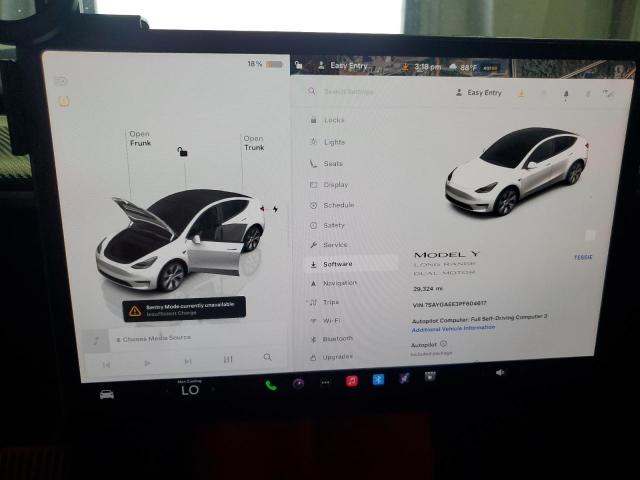Image resolution: width=640 pixels, height=480 pixels.
Task: Open the Locks settings menu
Action: (327, 120)
